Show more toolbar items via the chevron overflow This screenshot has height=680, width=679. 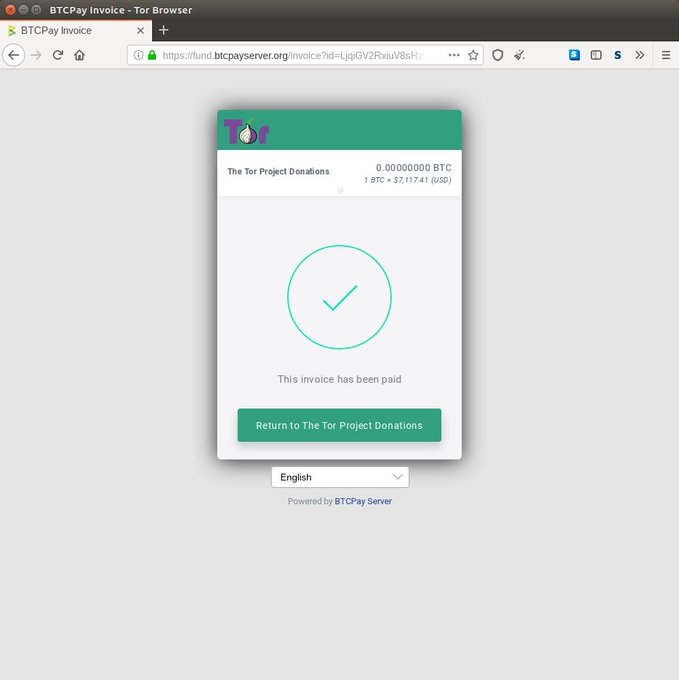[639, 55]
